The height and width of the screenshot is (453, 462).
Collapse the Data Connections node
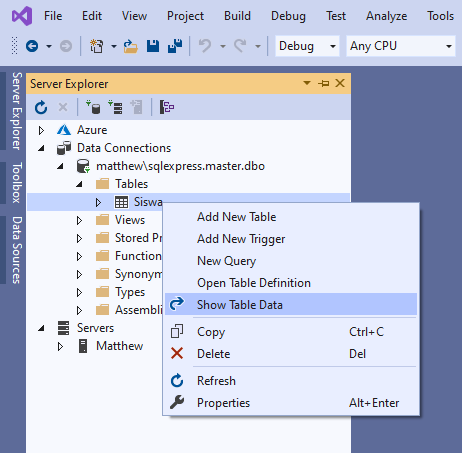41,148
